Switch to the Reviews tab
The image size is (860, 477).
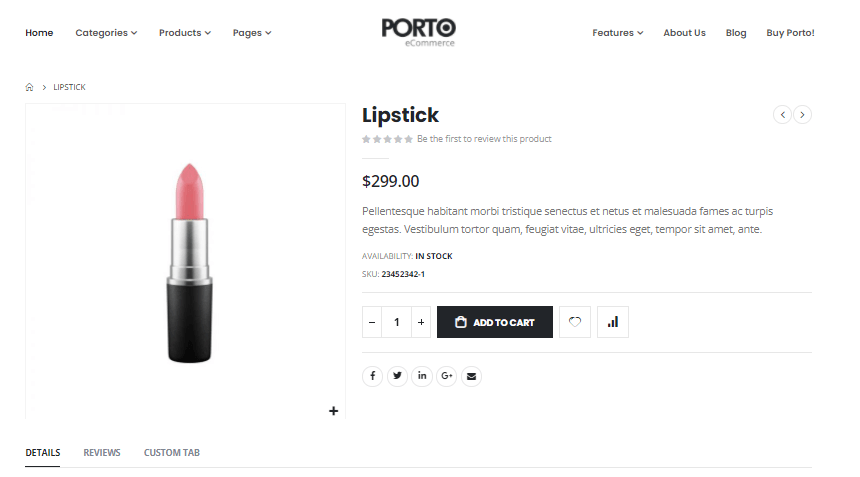click(102, 453)
